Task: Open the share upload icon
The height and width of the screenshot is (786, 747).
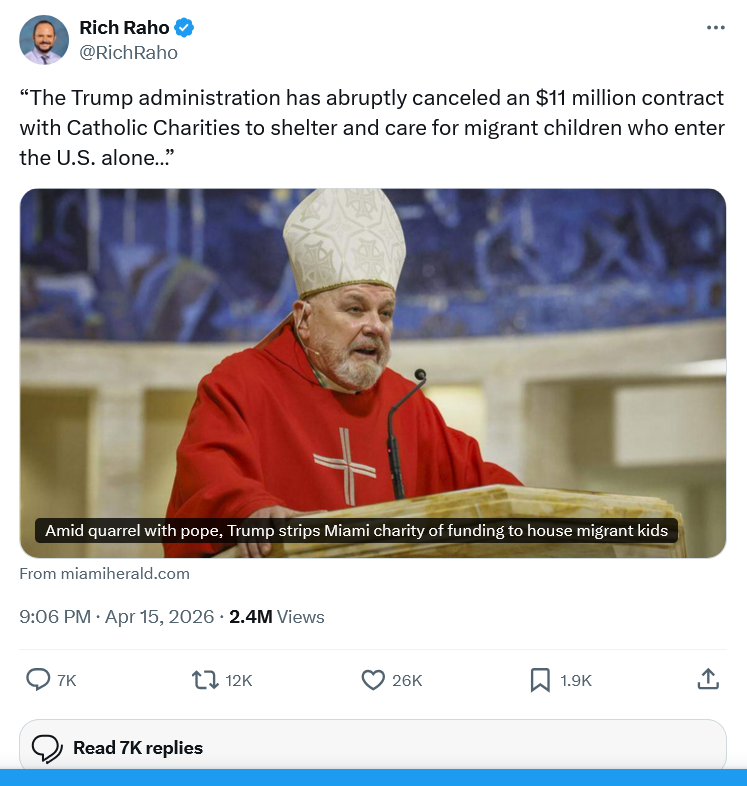Action: 708,679
